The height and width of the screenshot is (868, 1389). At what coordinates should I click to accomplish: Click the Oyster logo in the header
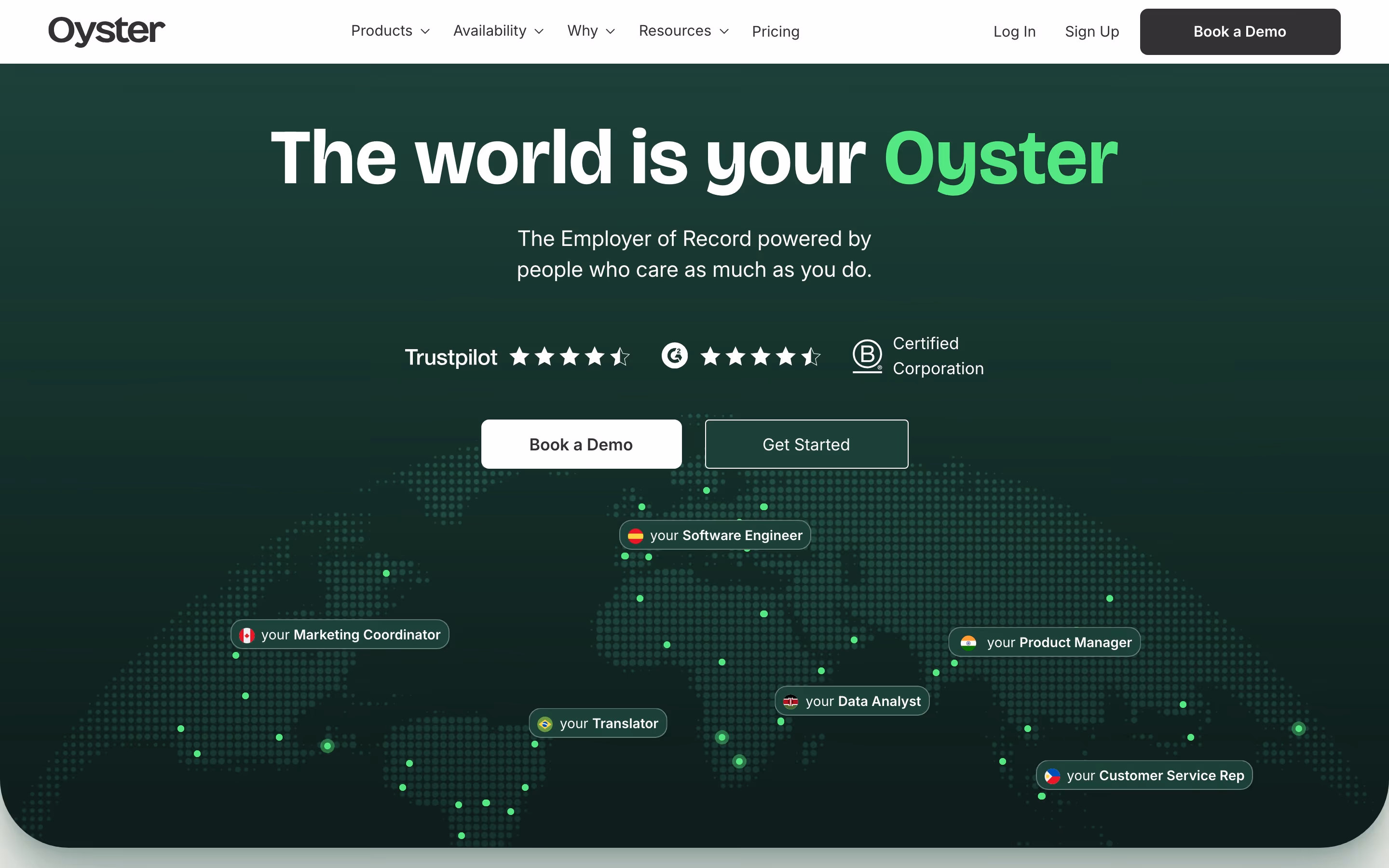107,31
